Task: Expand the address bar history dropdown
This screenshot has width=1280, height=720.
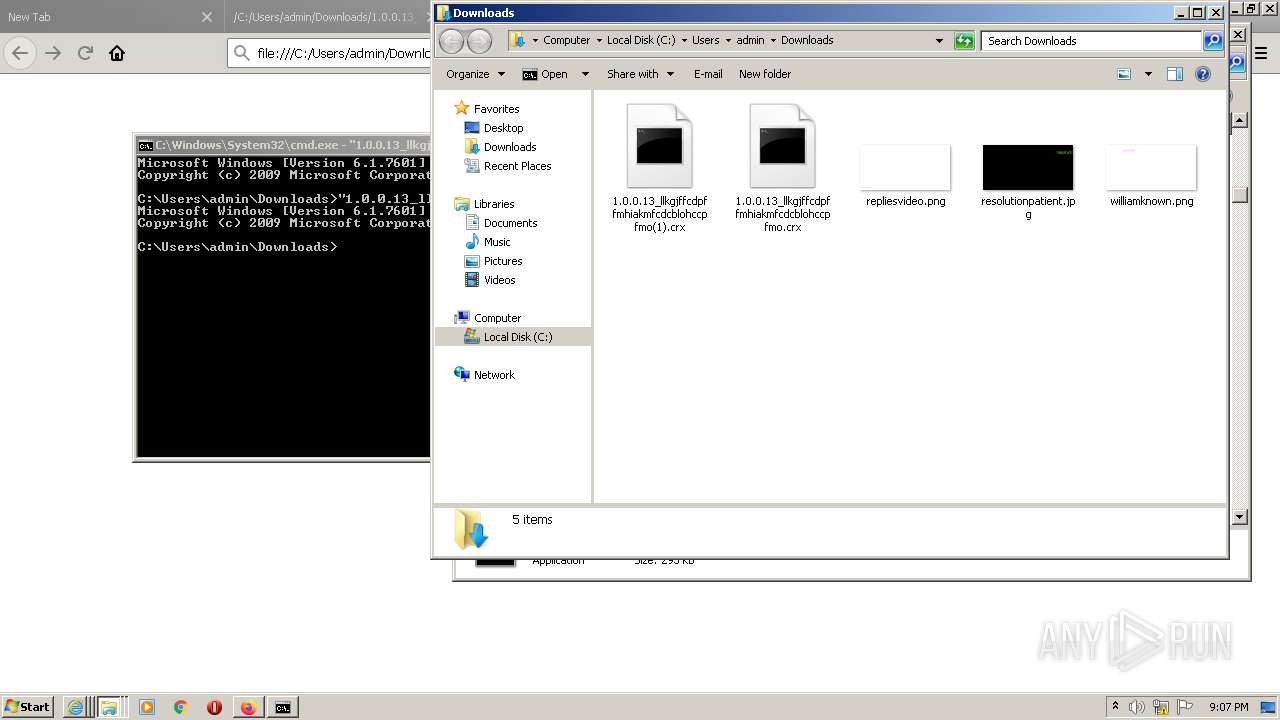Action: 939,41
